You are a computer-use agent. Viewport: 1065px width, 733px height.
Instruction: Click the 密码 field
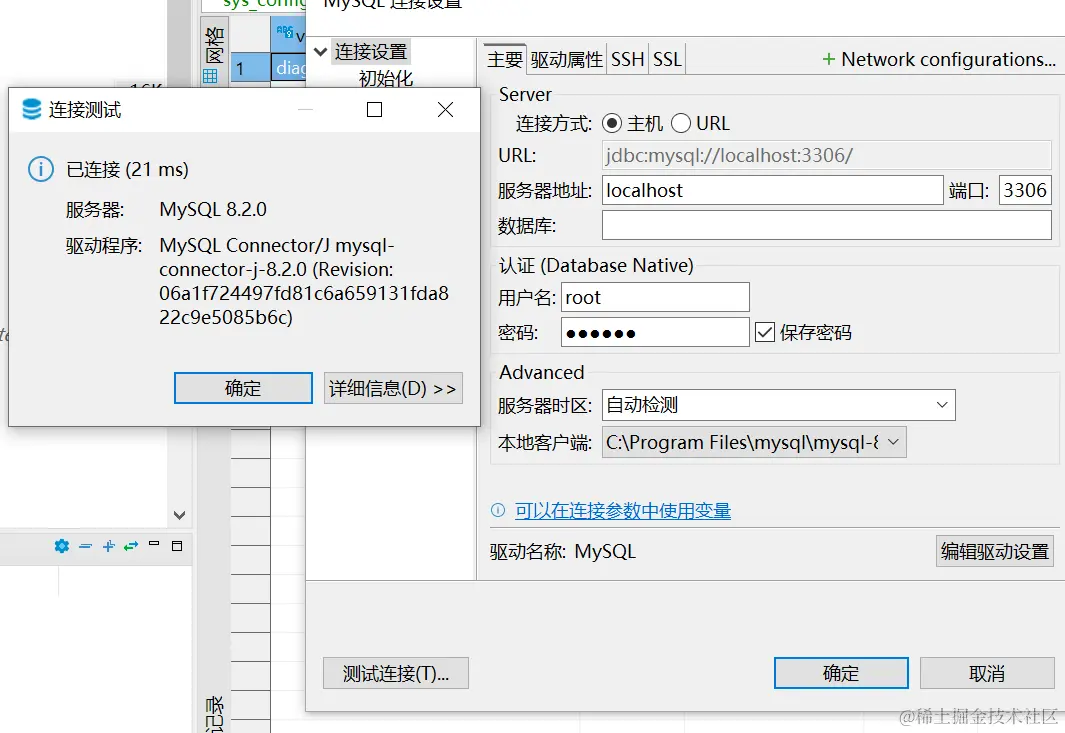click(655, 332)
